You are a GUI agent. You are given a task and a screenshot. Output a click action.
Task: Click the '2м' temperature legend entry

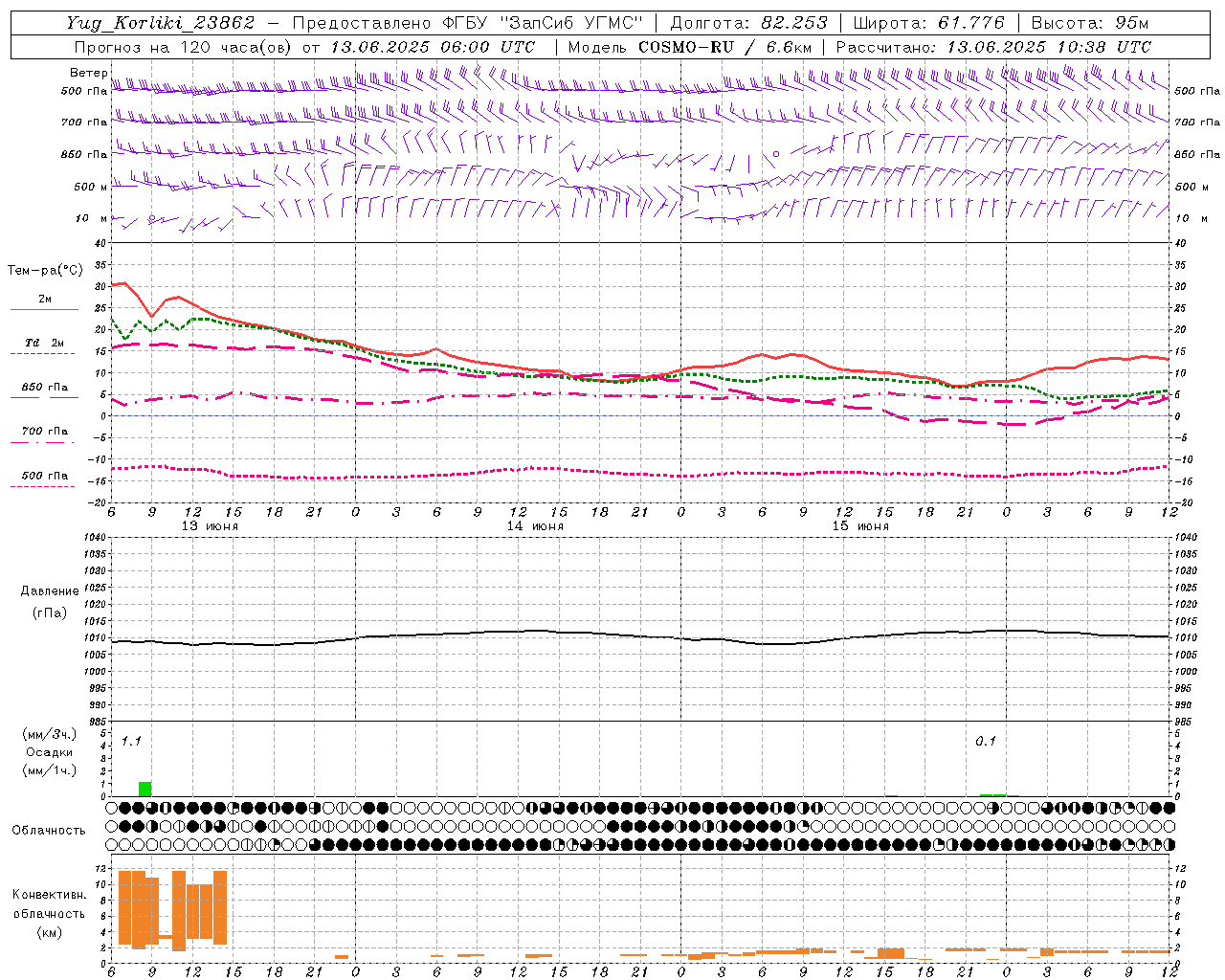[45, 299]
